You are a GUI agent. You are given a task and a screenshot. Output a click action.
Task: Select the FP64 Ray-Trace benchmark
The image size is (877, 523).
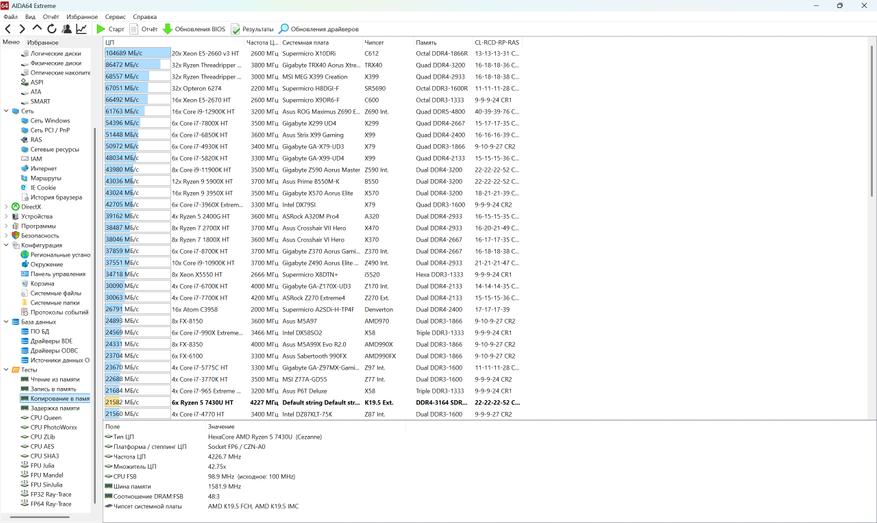[46, 504]
